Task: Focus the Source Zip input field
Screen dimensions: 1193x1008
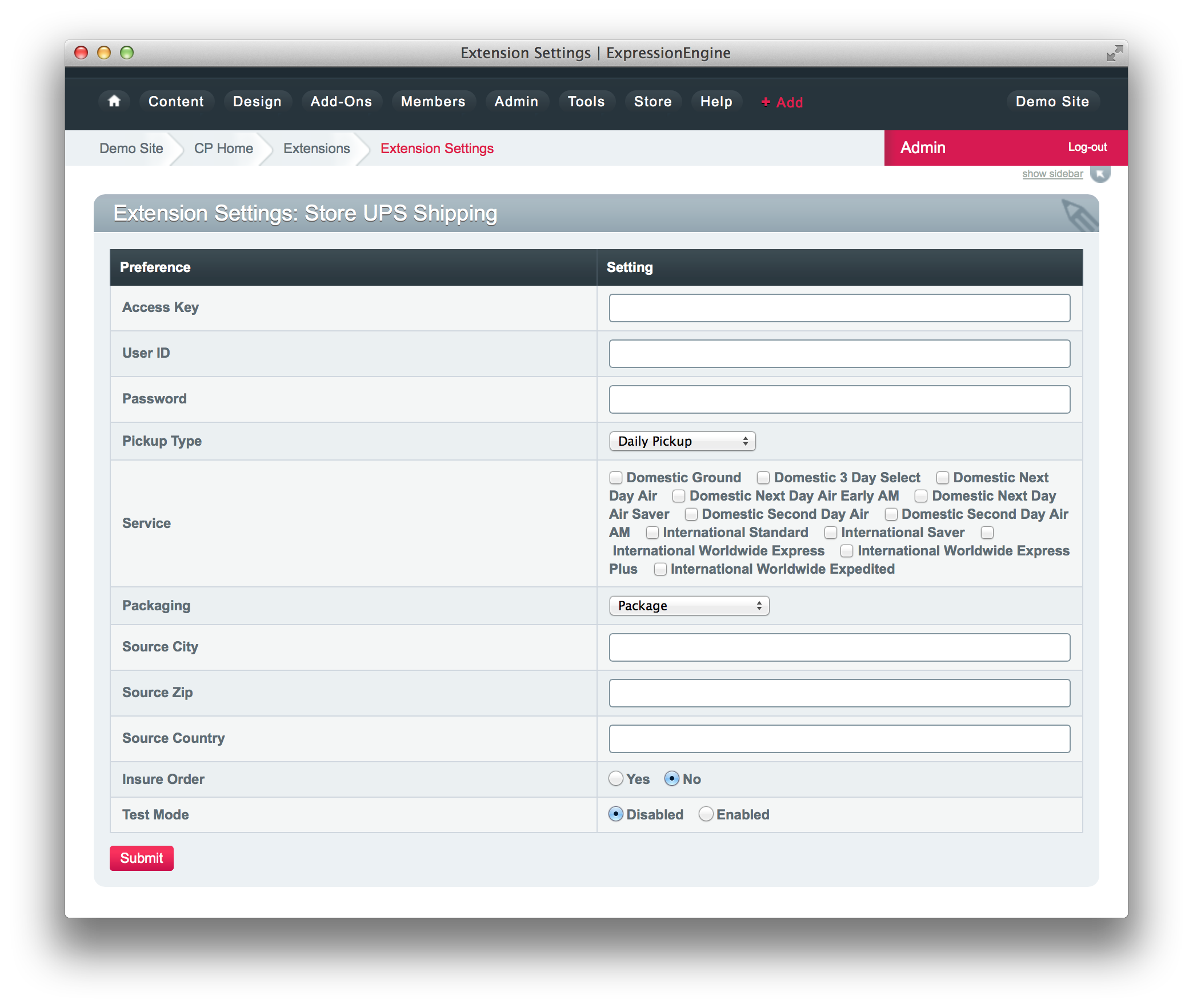Action: point(839,693)
